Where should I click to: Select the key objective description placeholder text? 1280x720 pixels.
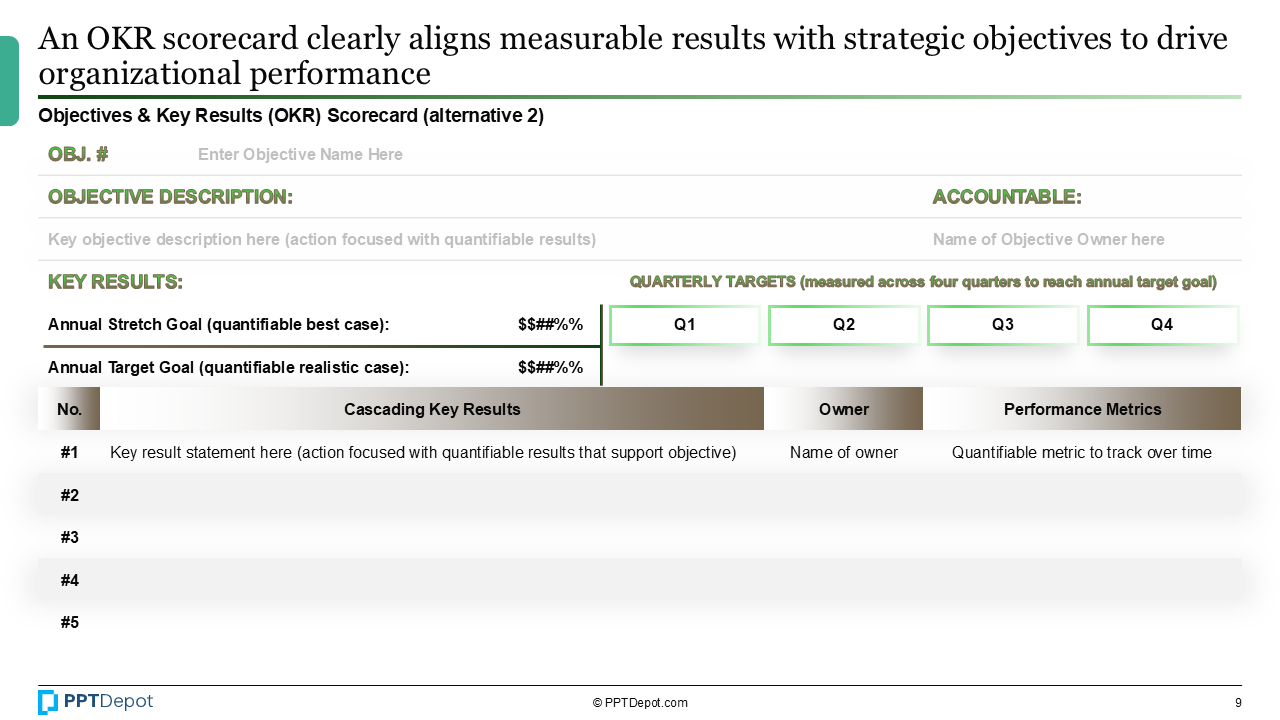(322, 240)
